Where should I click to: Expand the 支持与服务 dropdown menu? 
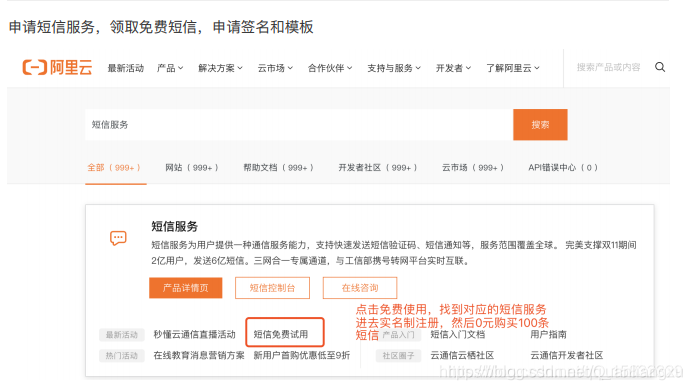[x=394, y=68]
